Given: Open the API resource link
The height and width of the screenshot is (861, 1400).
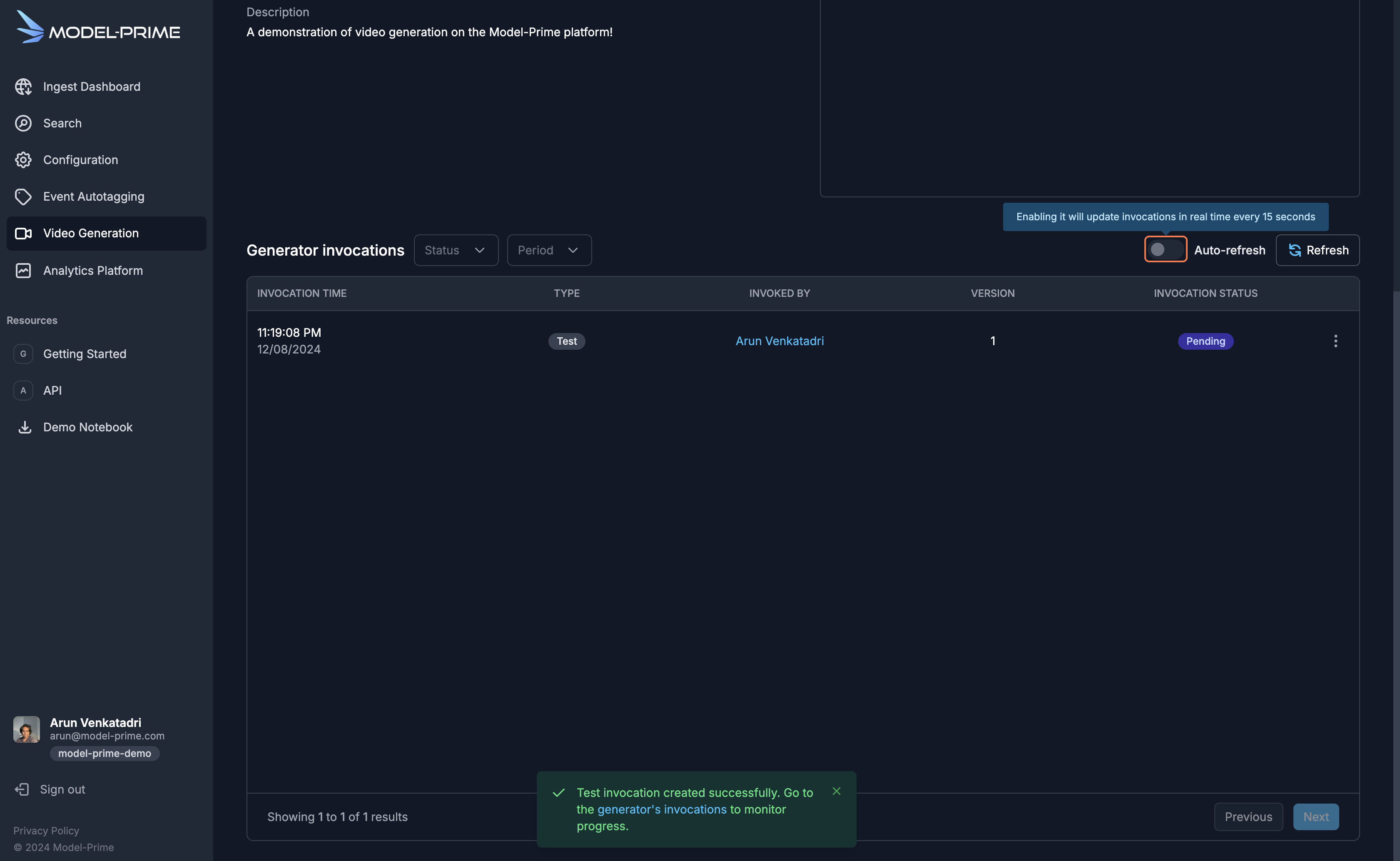Looking at the screenshot, I should [107, 391].
